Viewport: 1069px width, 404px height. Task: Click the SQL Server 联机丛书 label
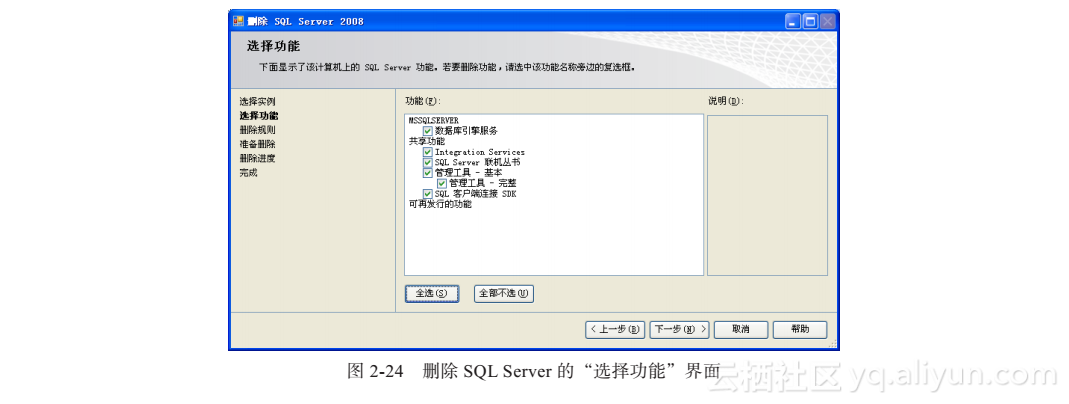click(478, 163)
